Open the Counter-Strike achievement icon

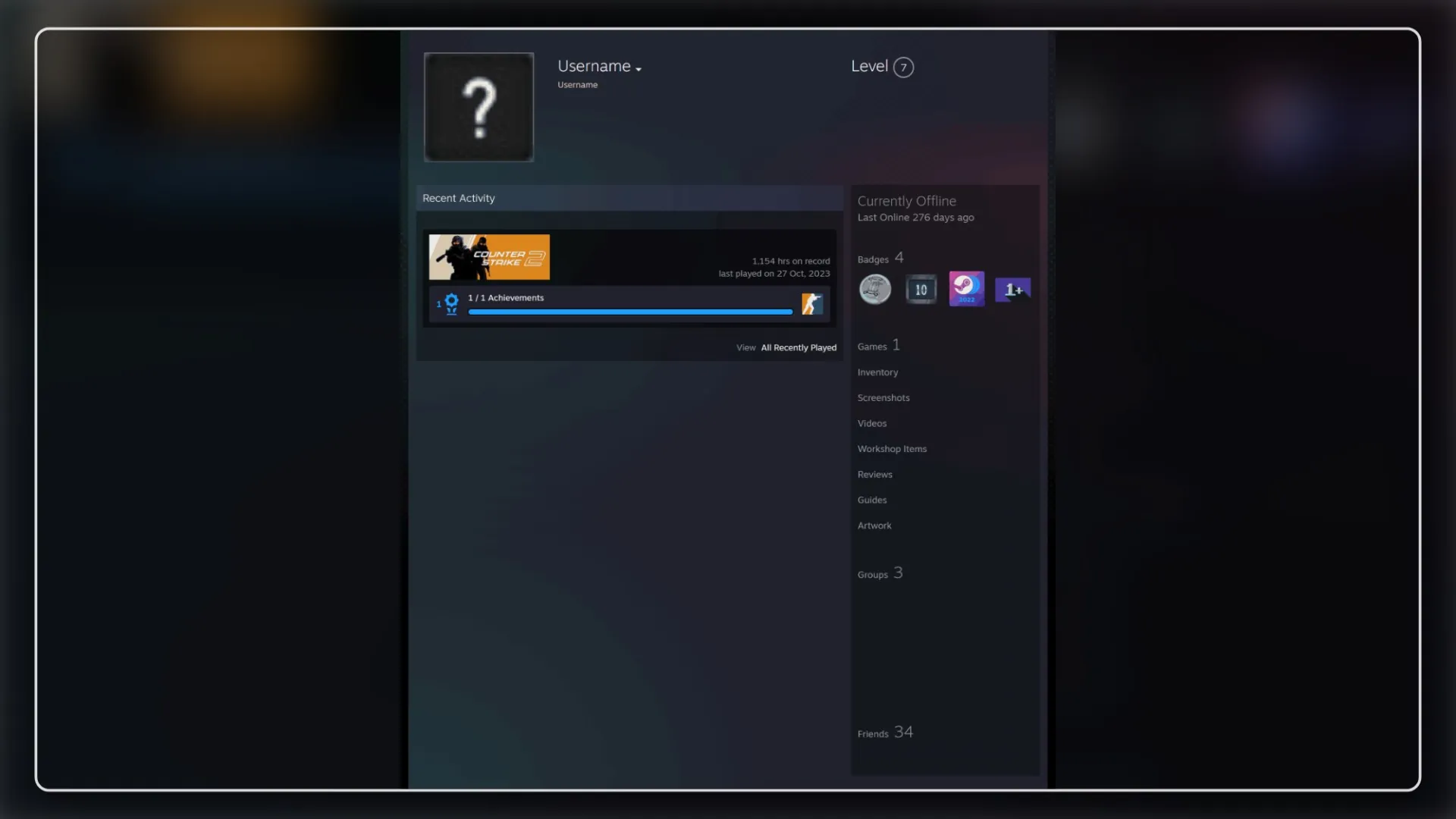tap(812, 304)
